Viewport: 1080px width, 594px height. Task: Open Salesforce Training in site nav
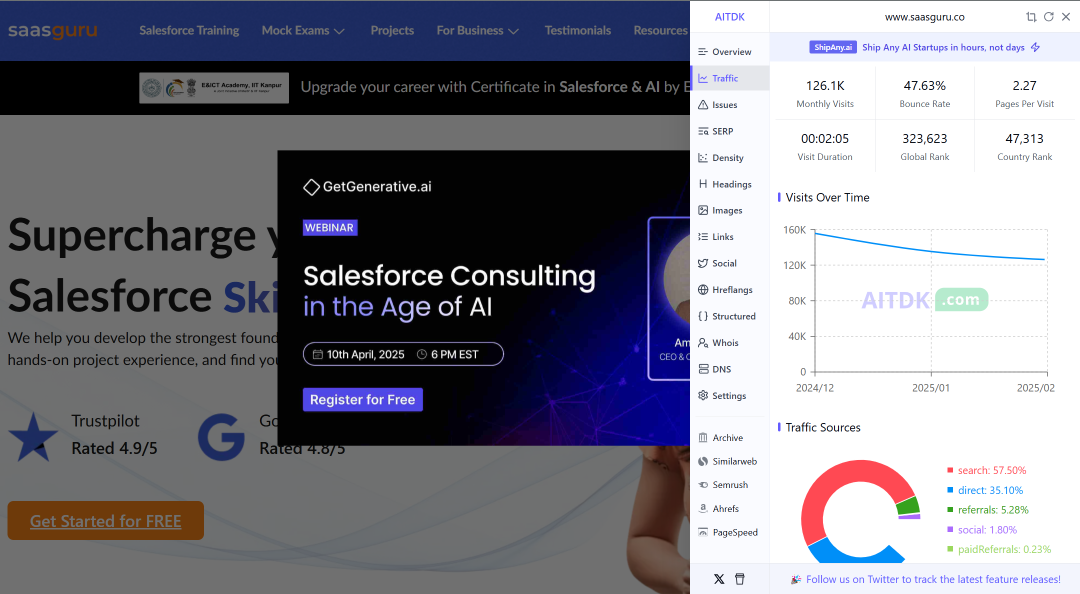(189, 30)
